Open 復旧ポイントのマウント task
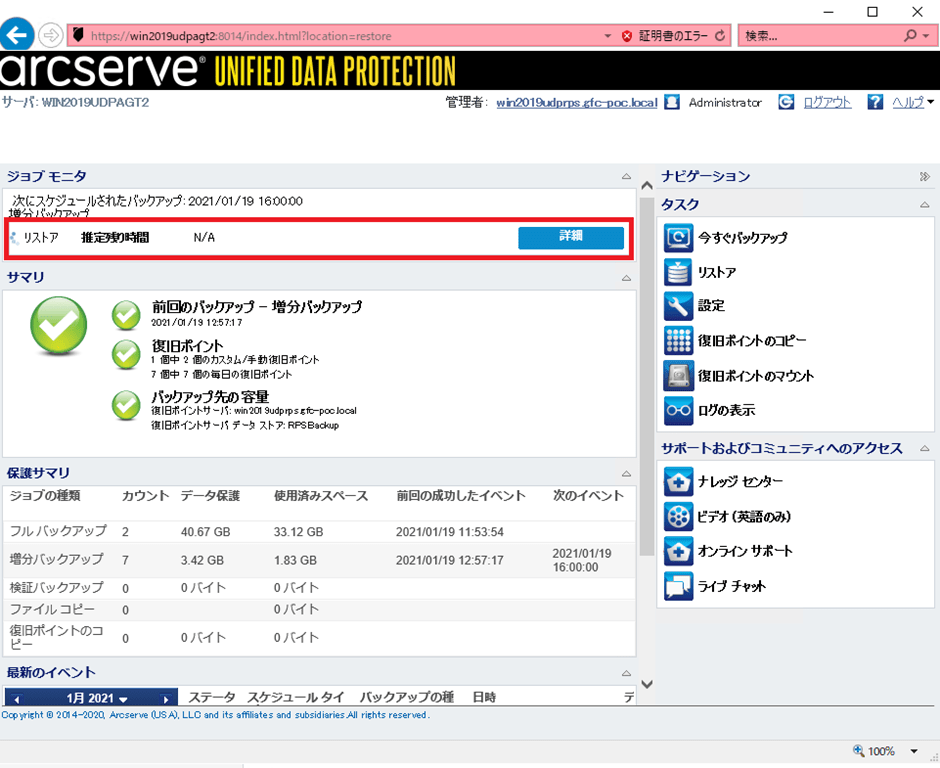This screenshot has height=768, width=940. (755, 376)
